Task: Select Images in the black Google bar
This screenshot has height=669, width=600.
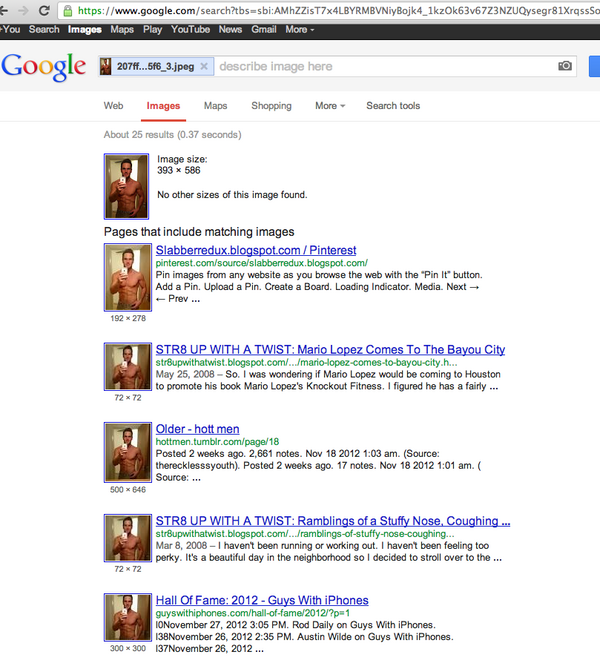Action: (84, 29)
